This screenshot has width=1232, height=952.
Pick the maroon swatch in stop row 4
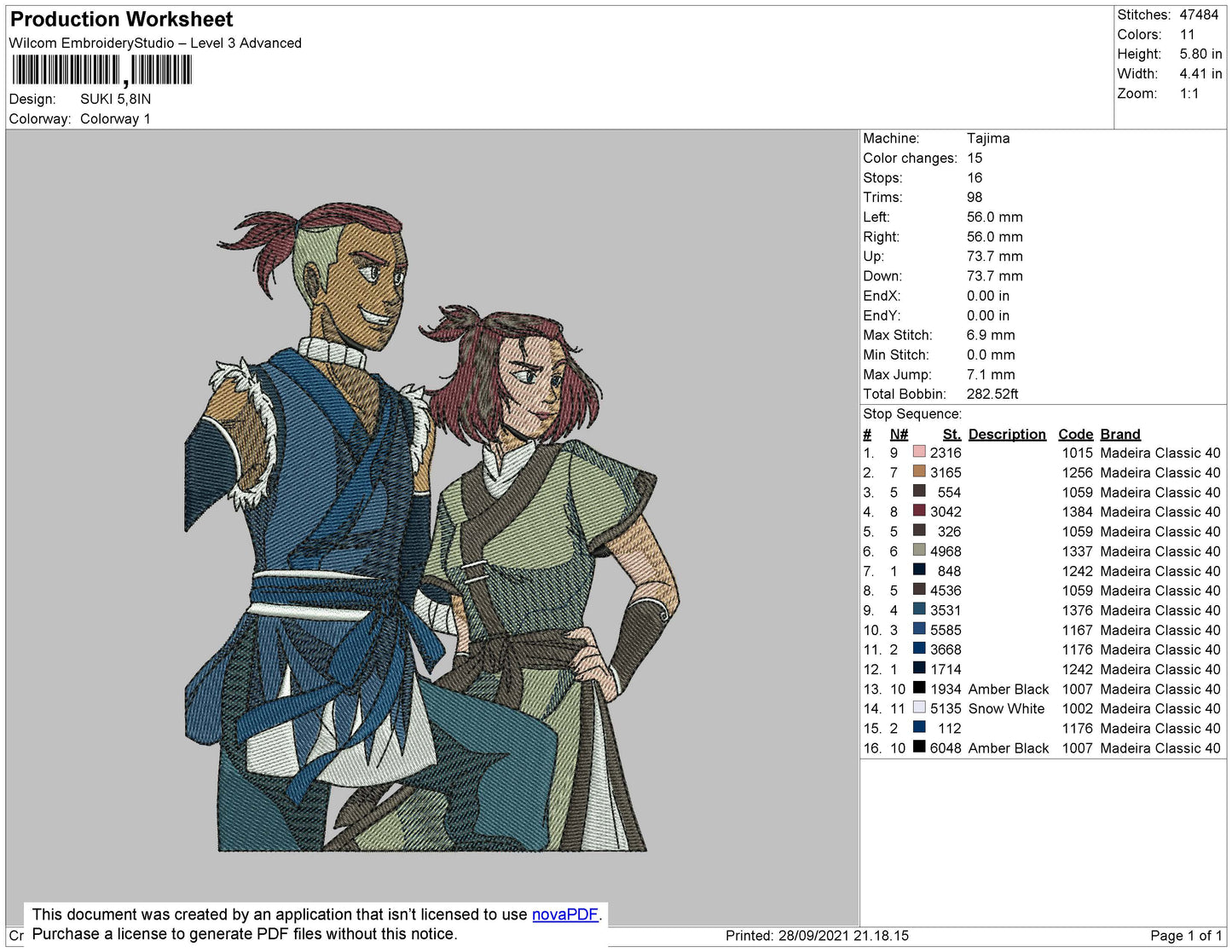pyautogui.click(x=919, y=511)
